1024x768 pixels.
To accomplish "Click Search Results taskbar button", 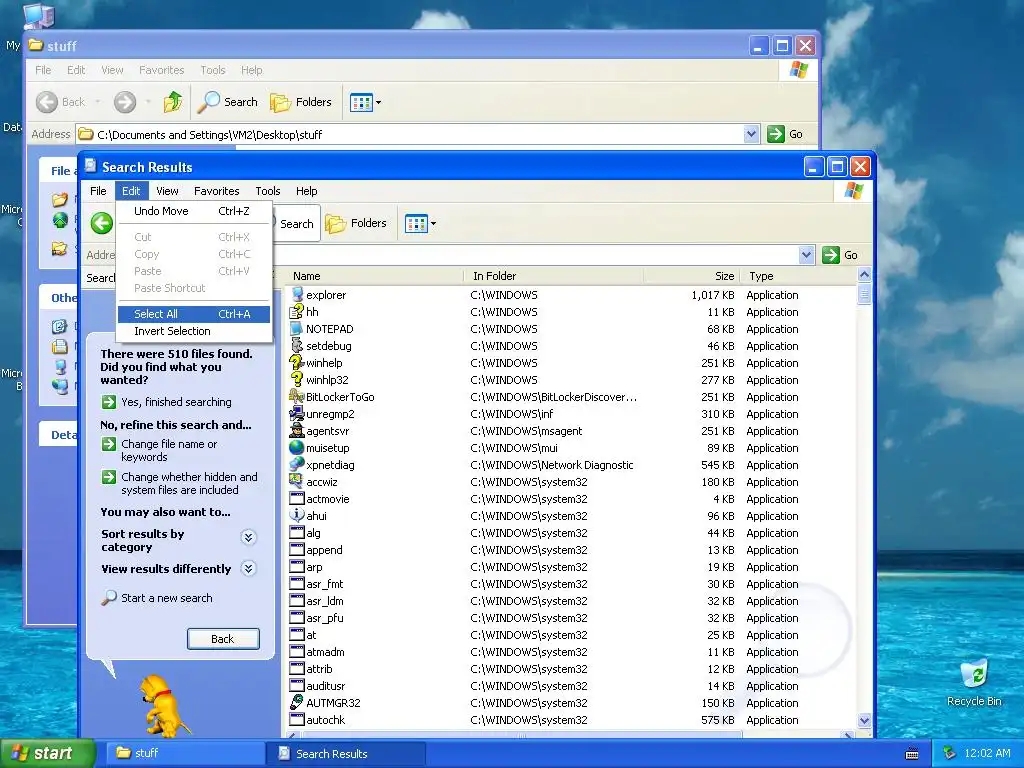I will [346, 754].
